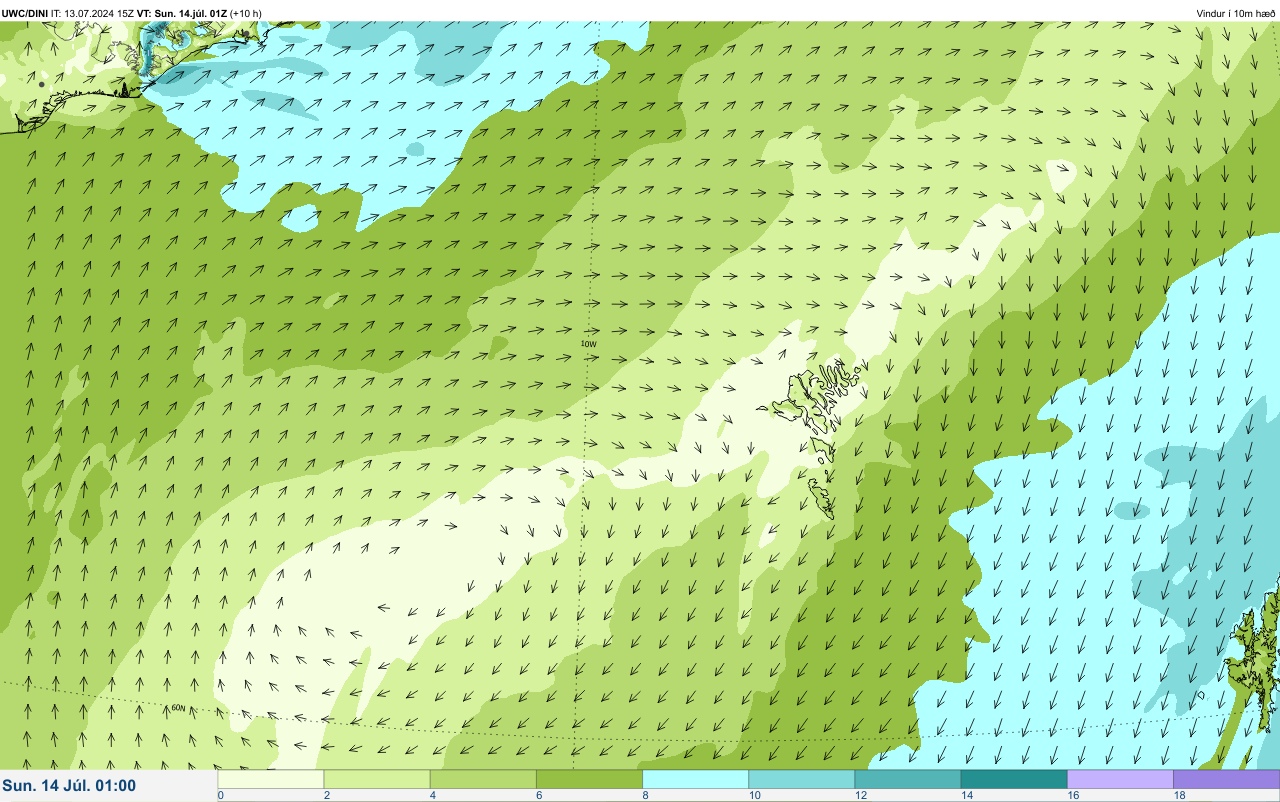Click legend value "4"

(x=433, y=795)
